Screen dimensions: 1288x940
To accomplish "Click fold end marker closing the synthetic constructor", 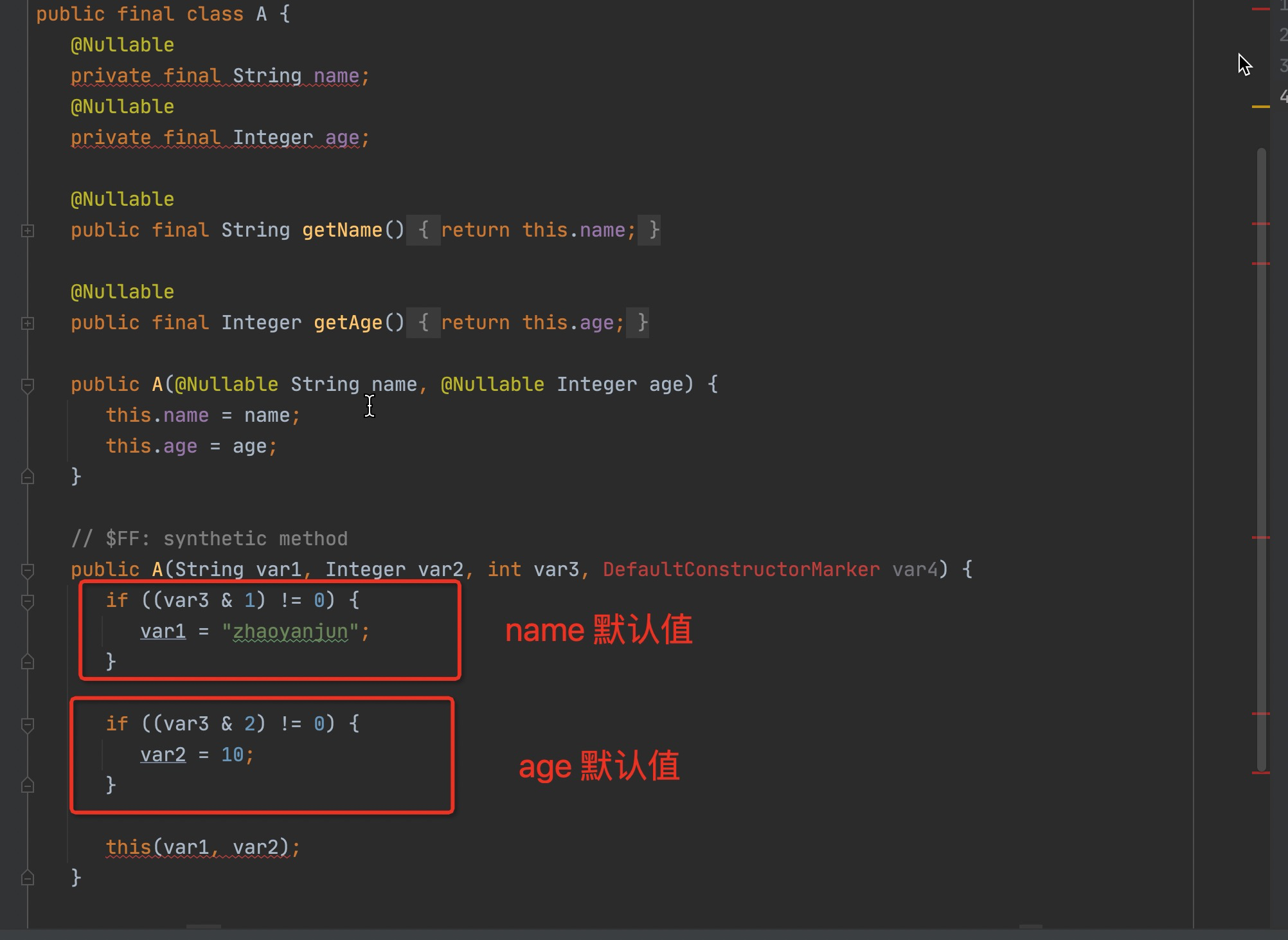I will pos(28,878).
